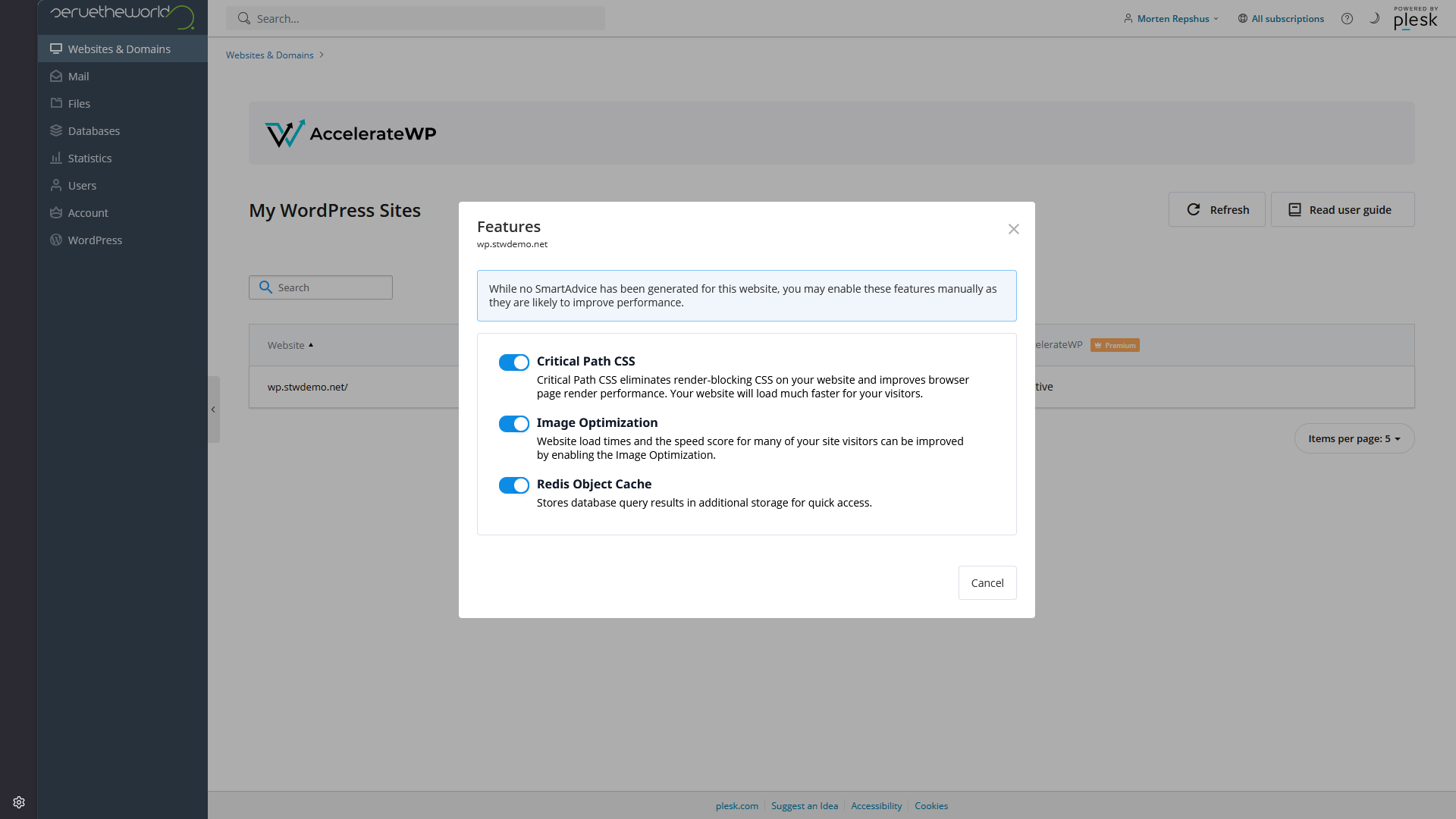Viewport: 1456px width, 819px height.
Task: Open Users in the sidebar
Action: pyautogui.click(x=123, y=185)
